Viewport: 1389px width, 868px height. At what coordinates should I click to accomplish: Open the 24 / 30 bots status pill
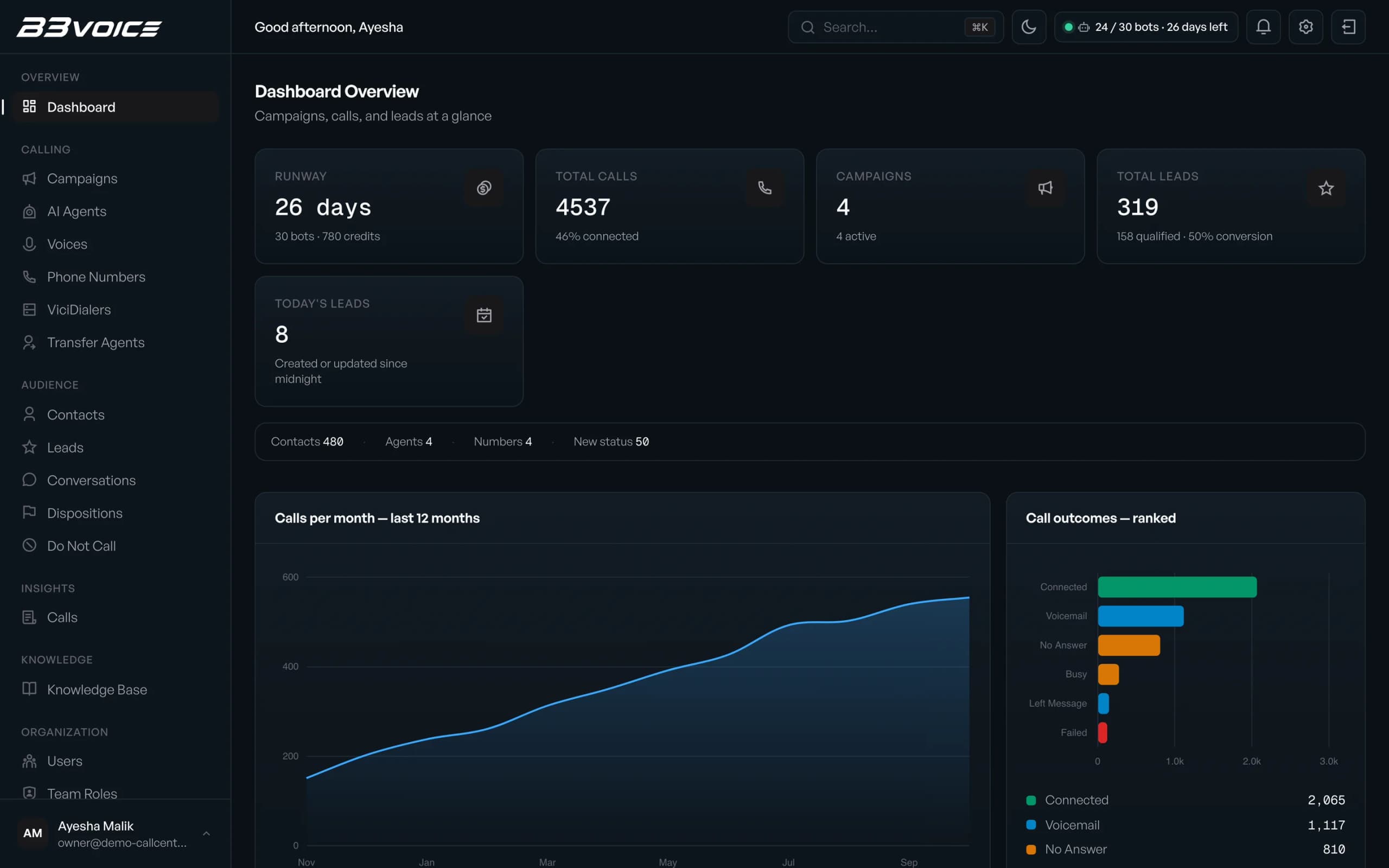coord(1145,27)
